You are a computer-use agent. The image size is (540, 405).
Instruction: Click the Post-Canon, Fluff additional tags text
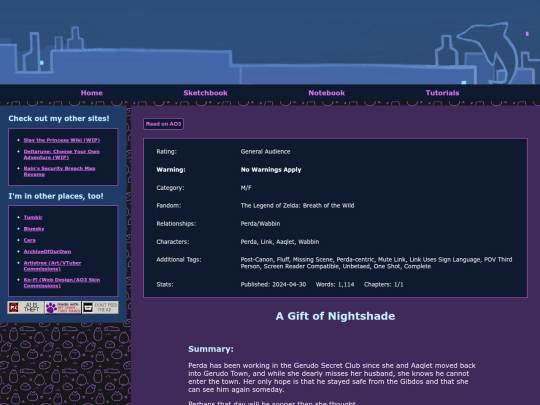(376, 263)
